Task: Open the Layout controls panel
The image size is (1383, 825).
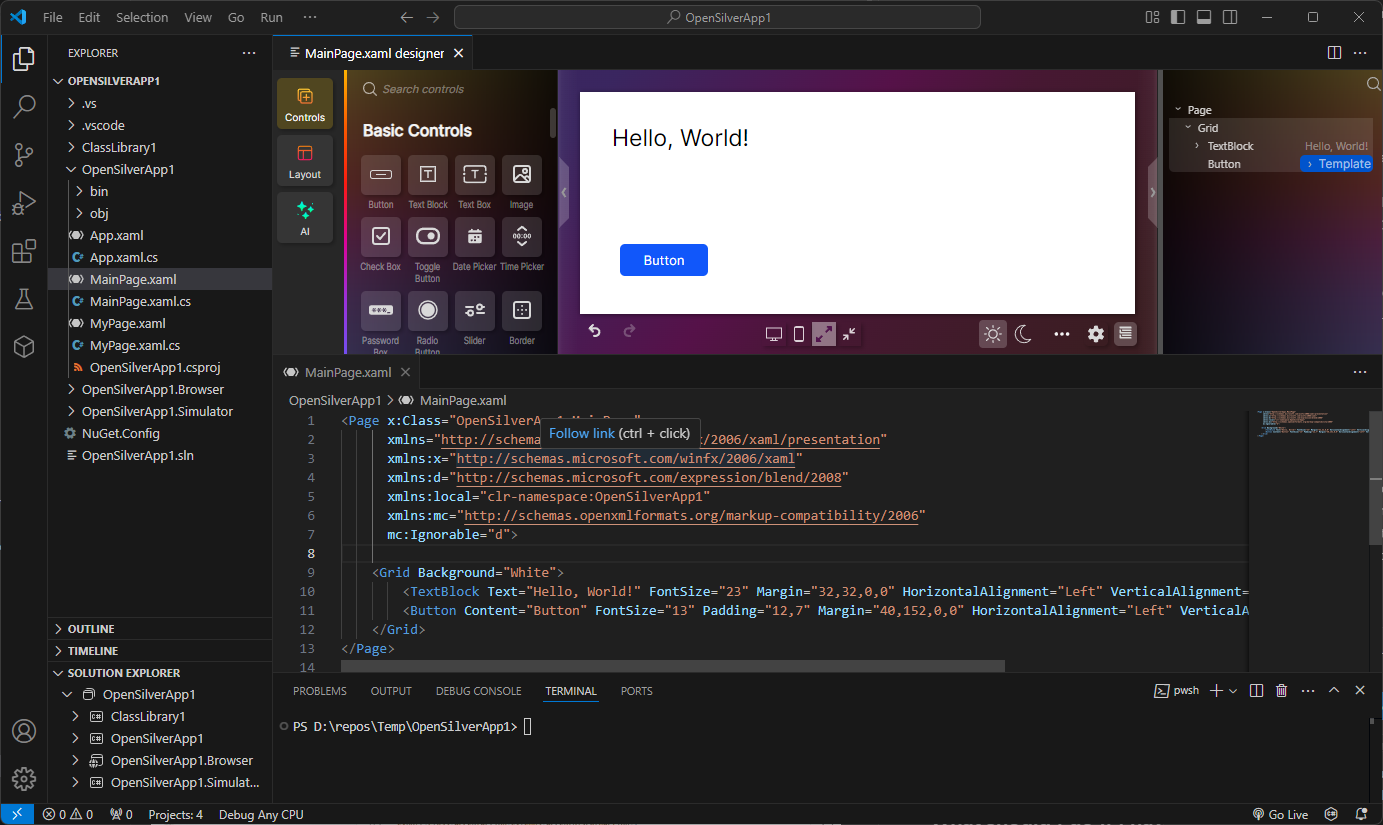Action: (304, 160)
